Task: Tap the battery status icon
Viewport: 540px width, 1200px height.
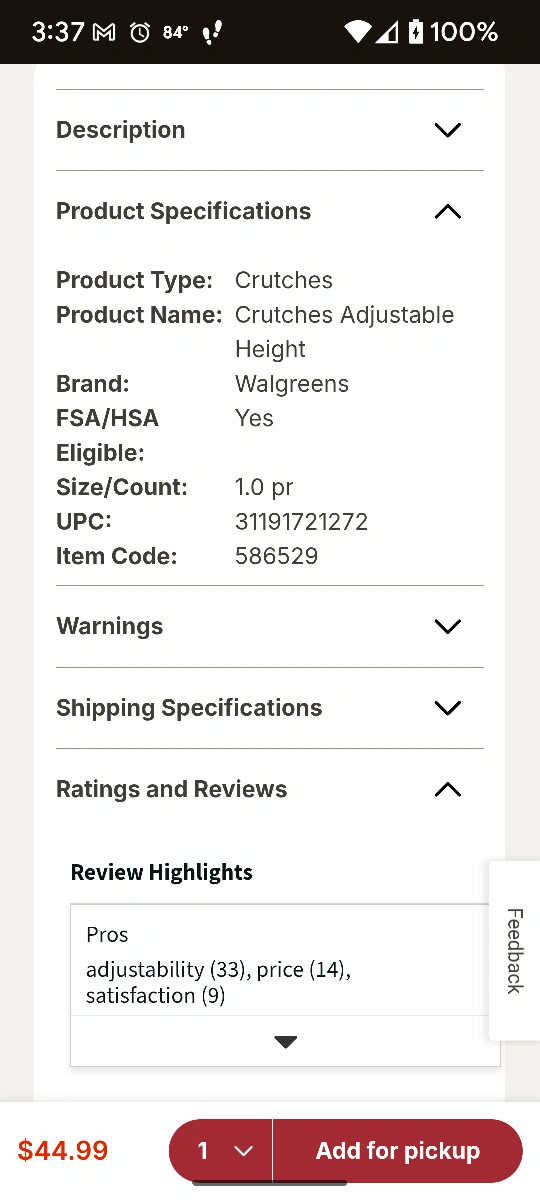Action: pos(416,32)
